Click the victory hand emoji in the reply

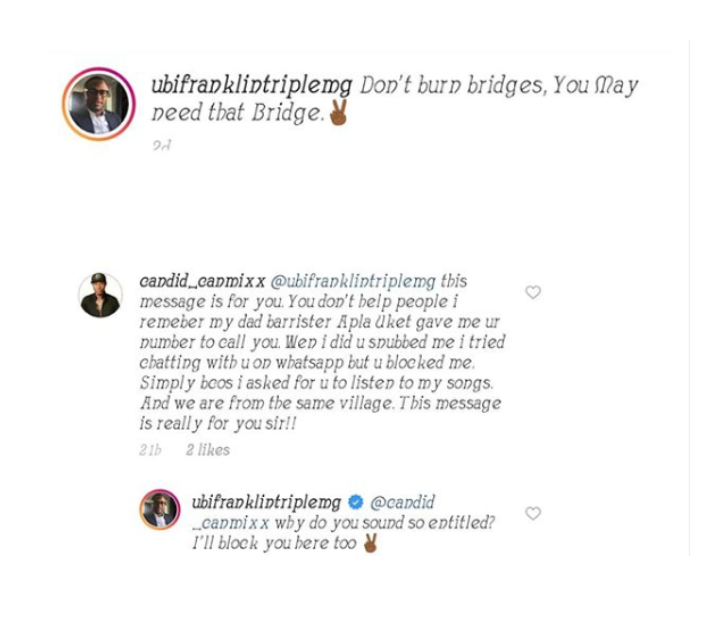click(371, 545)
